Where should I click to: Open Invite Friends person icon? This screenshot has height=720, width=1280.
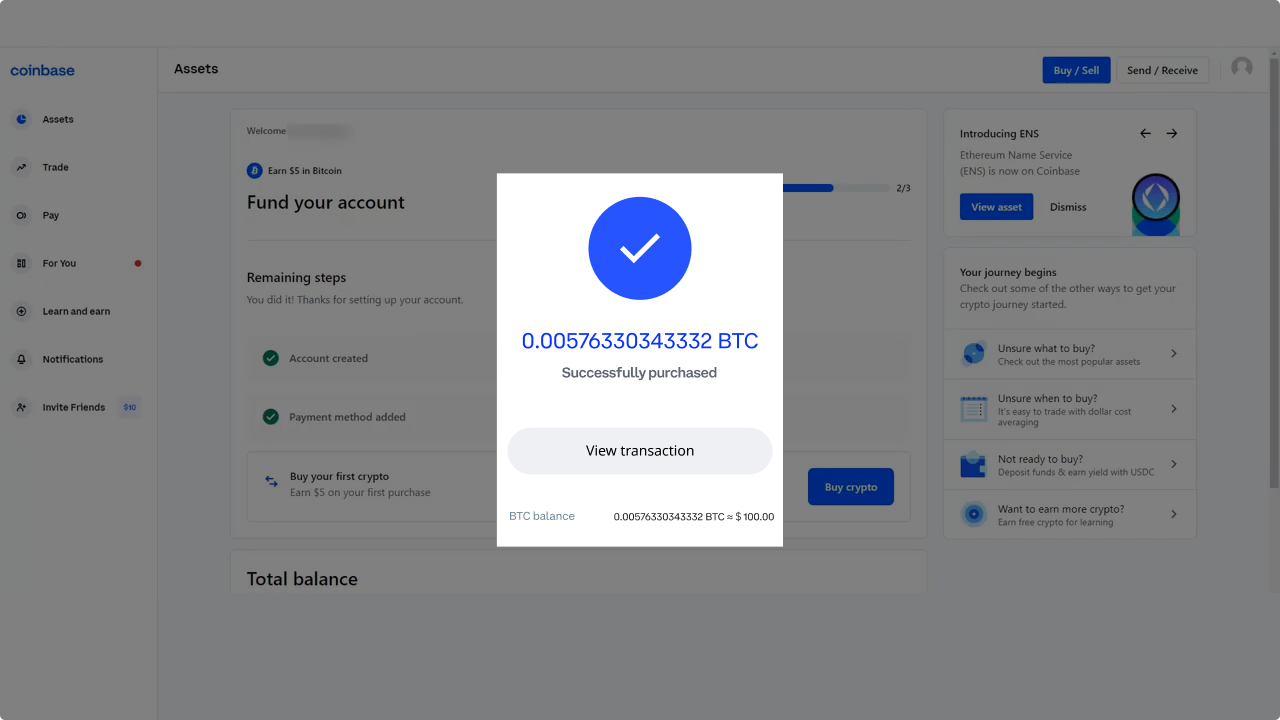(x=21, y=407)
